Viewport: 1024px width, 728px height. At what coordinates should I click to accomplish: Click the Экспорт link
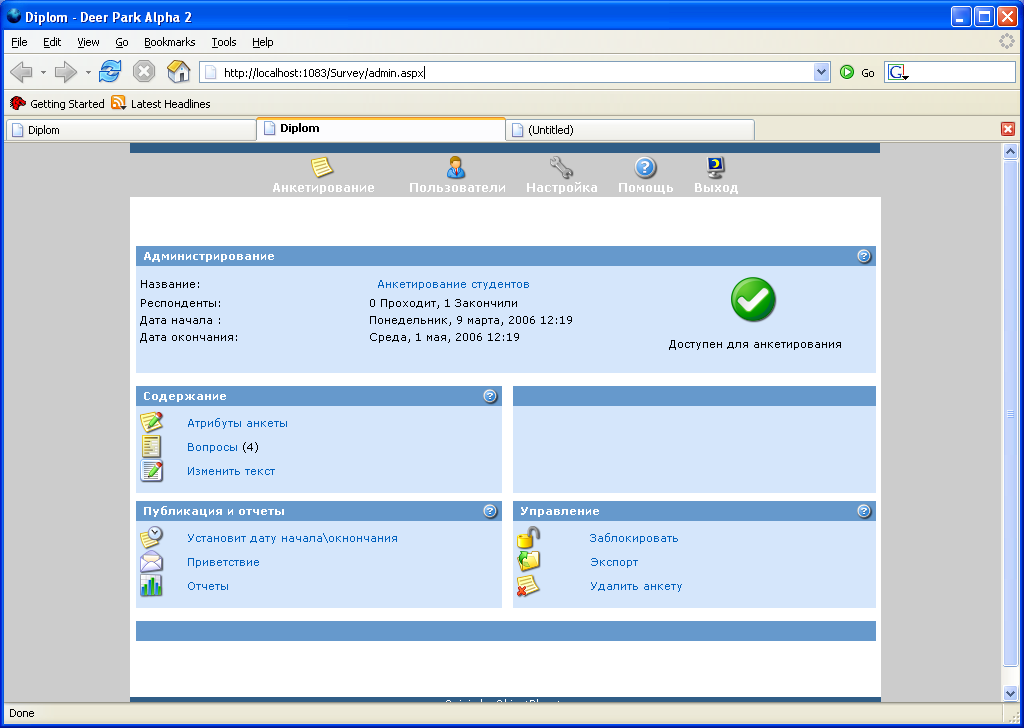coord(614,562)
